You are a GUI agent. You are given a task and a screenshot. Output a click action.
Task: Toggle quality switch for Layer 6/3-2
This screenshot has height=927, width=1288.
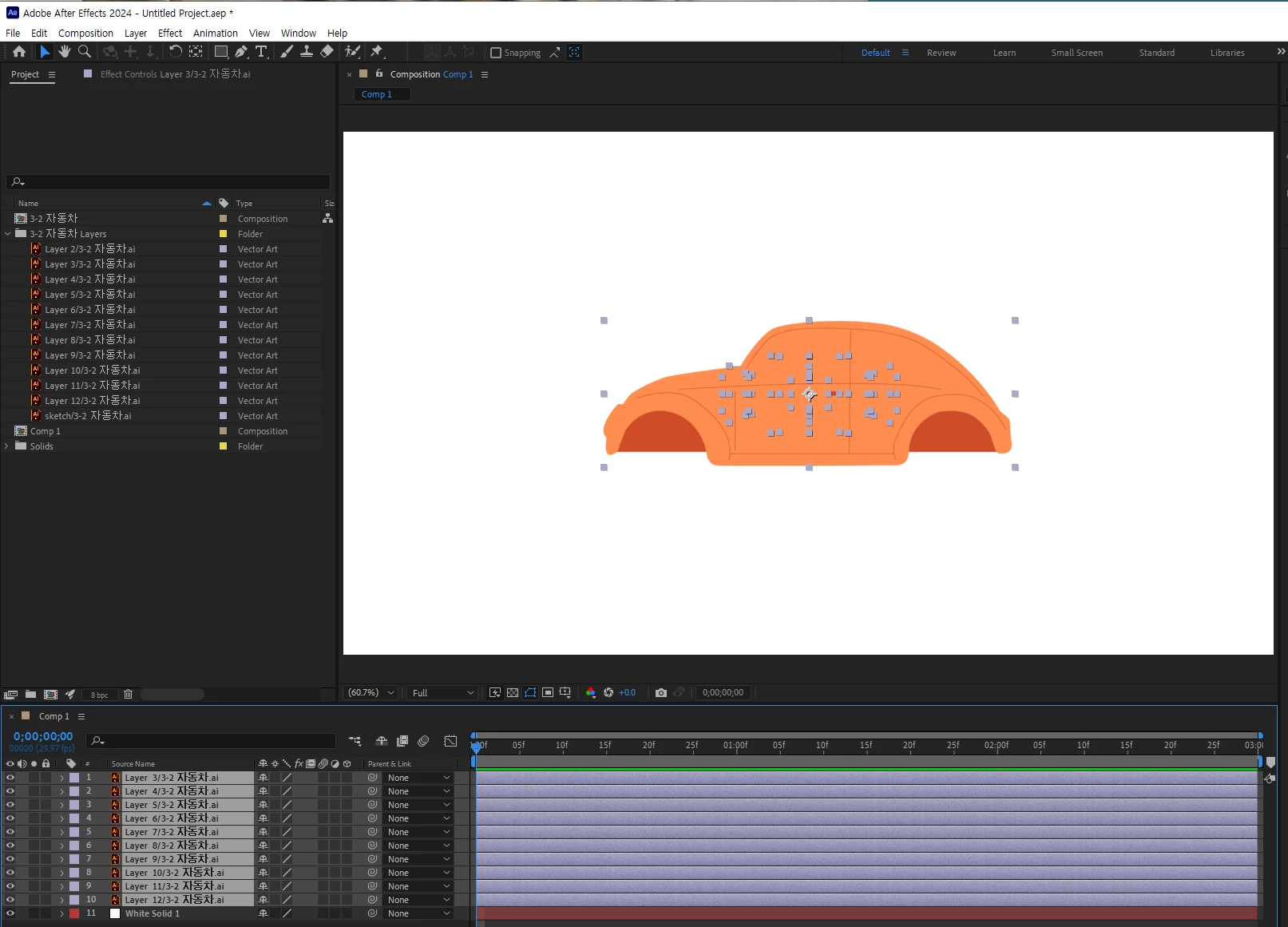(287, 818)
